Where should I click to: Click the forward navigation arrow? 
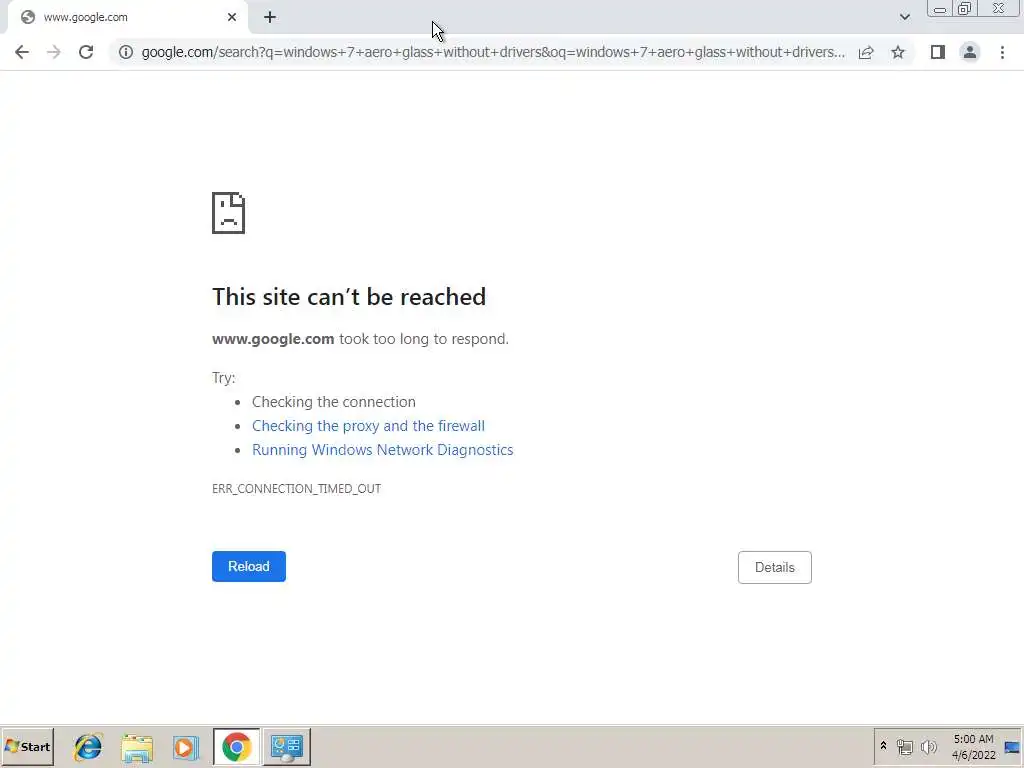54,52
